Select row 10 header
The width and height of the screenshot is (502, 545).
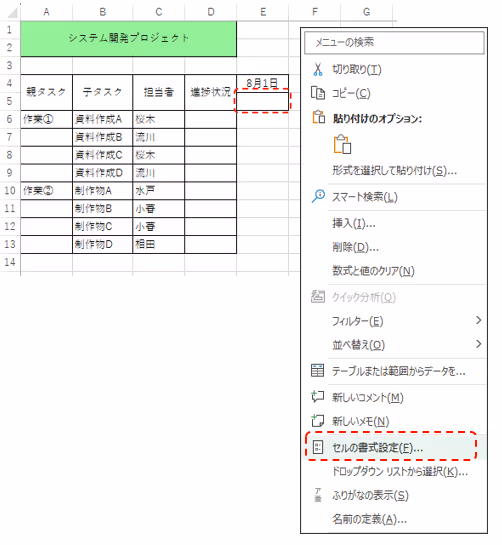[x=10, y=190]
